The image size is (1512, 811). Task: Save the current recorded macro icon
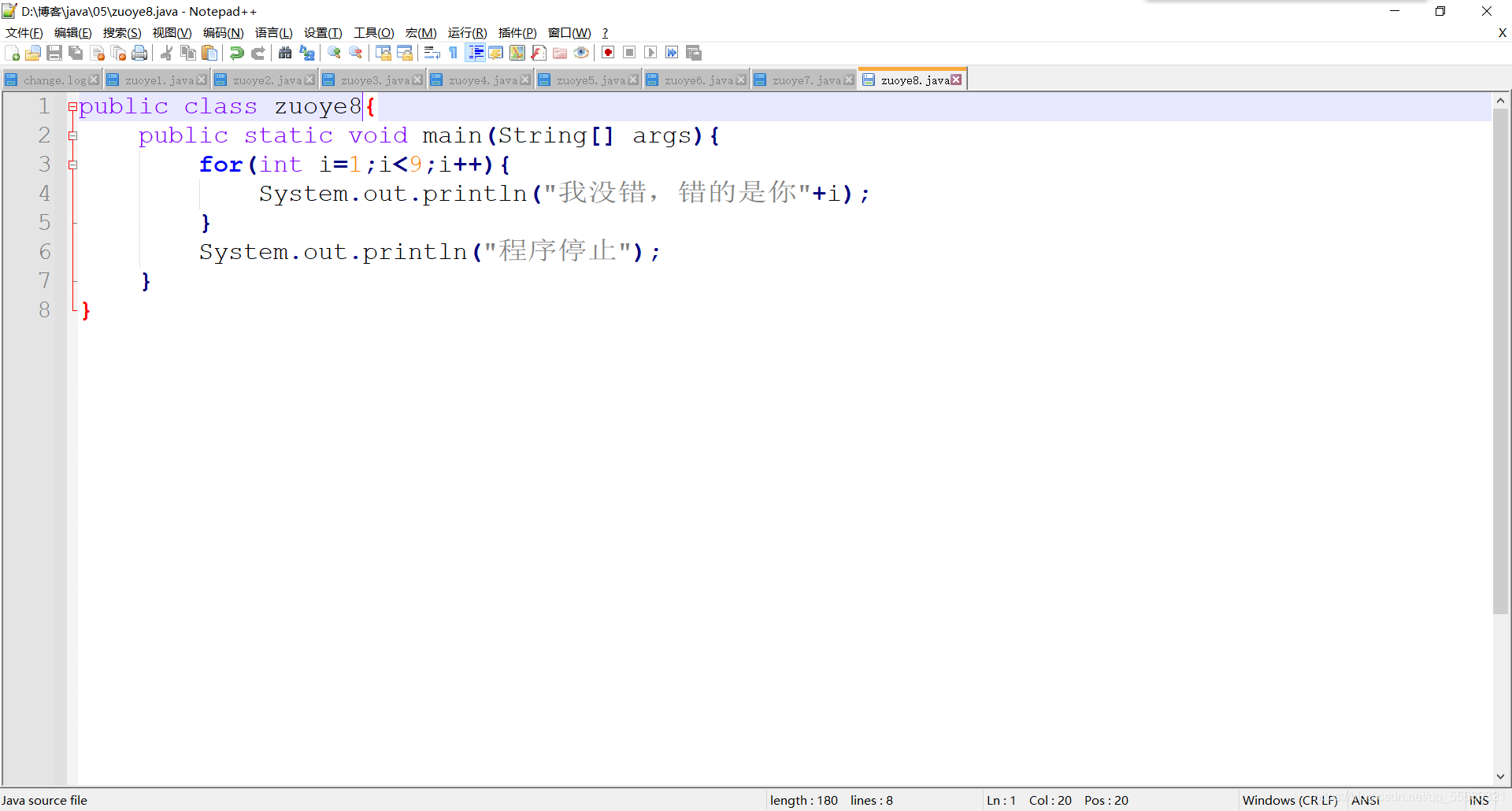pyautogui.click(x=694, y=53)
